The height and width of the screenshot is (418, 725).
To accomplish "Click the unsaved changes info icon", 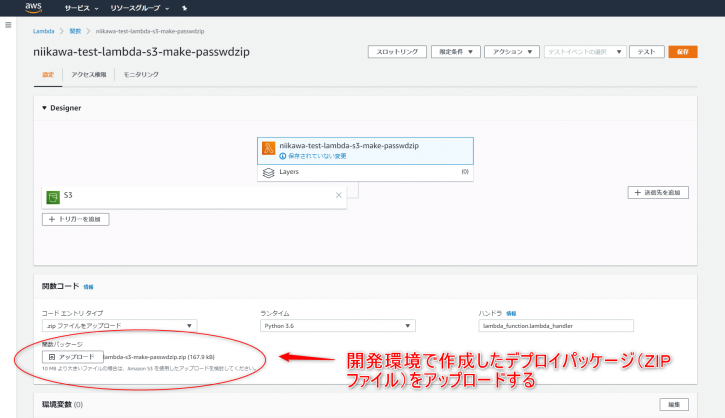I will (x=283, y=156).
